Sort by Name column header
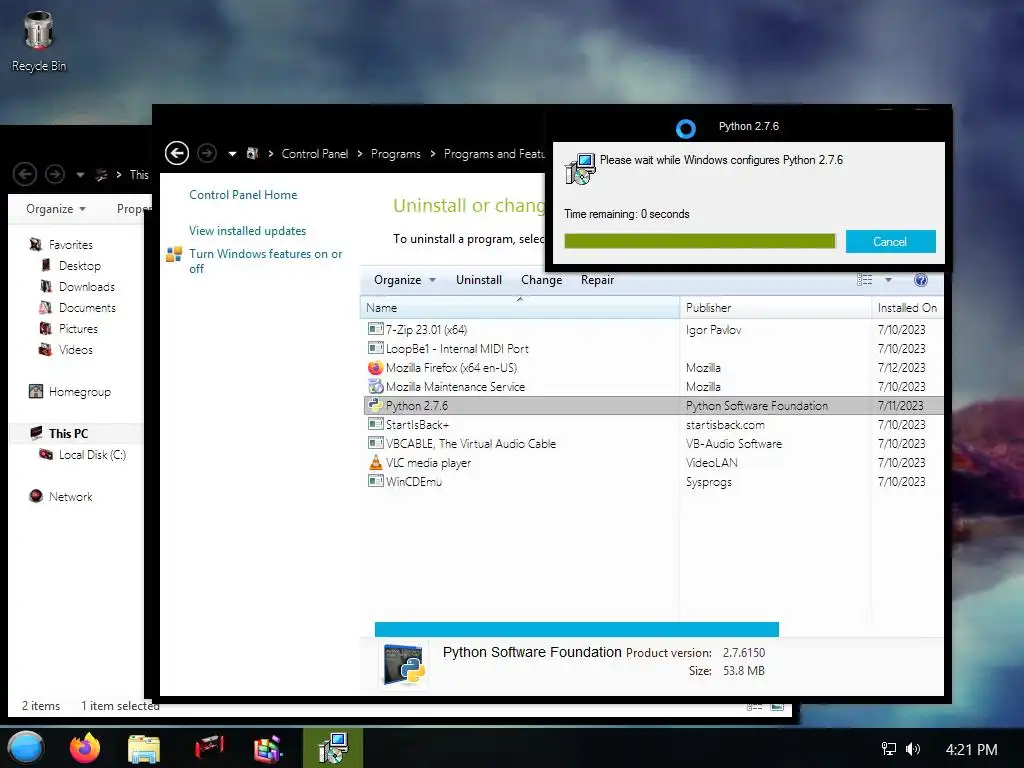Viewport: 1024px width, 768px height. [519, 308]
